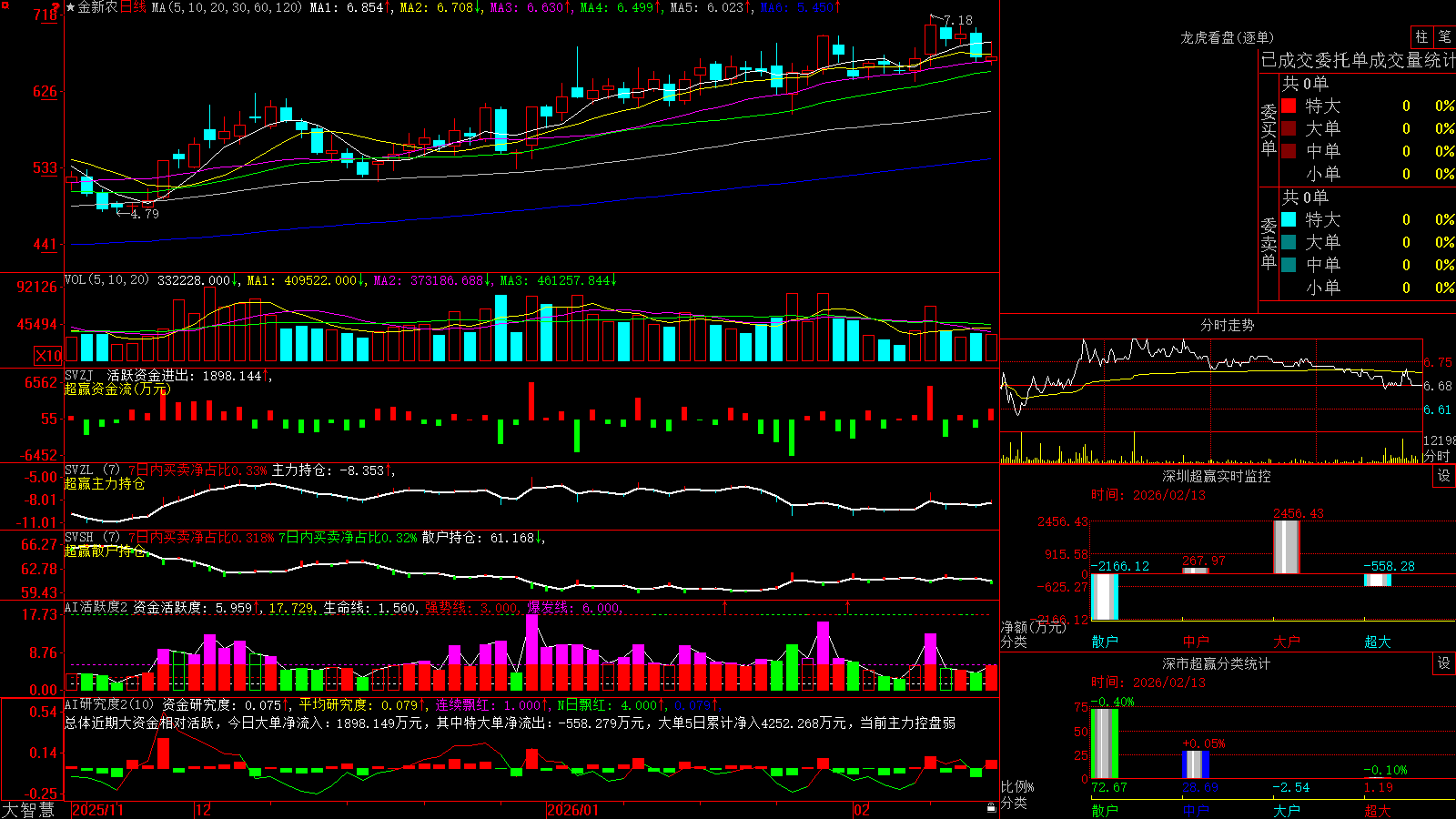Click the 72.67 散户 bar in 分类统计 chart
The width and height of the screenshot is (1456, 819).
coord(1105,743)
